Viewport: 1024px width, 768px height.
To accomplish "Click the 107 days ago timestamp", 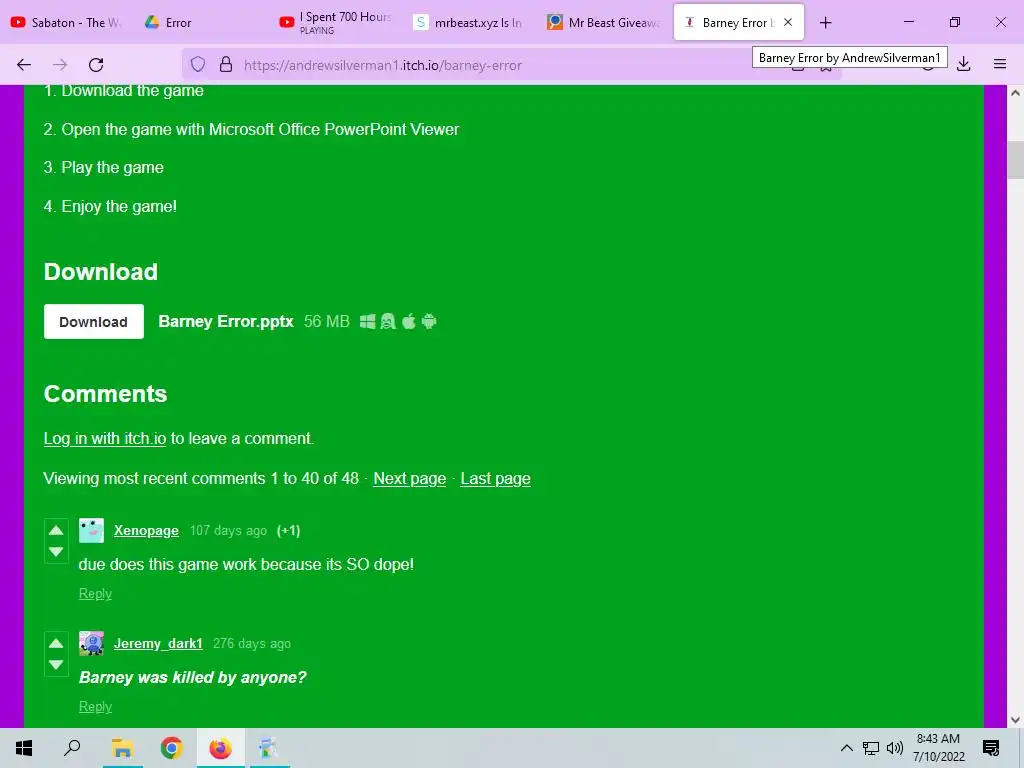I will tap(228, 530).
